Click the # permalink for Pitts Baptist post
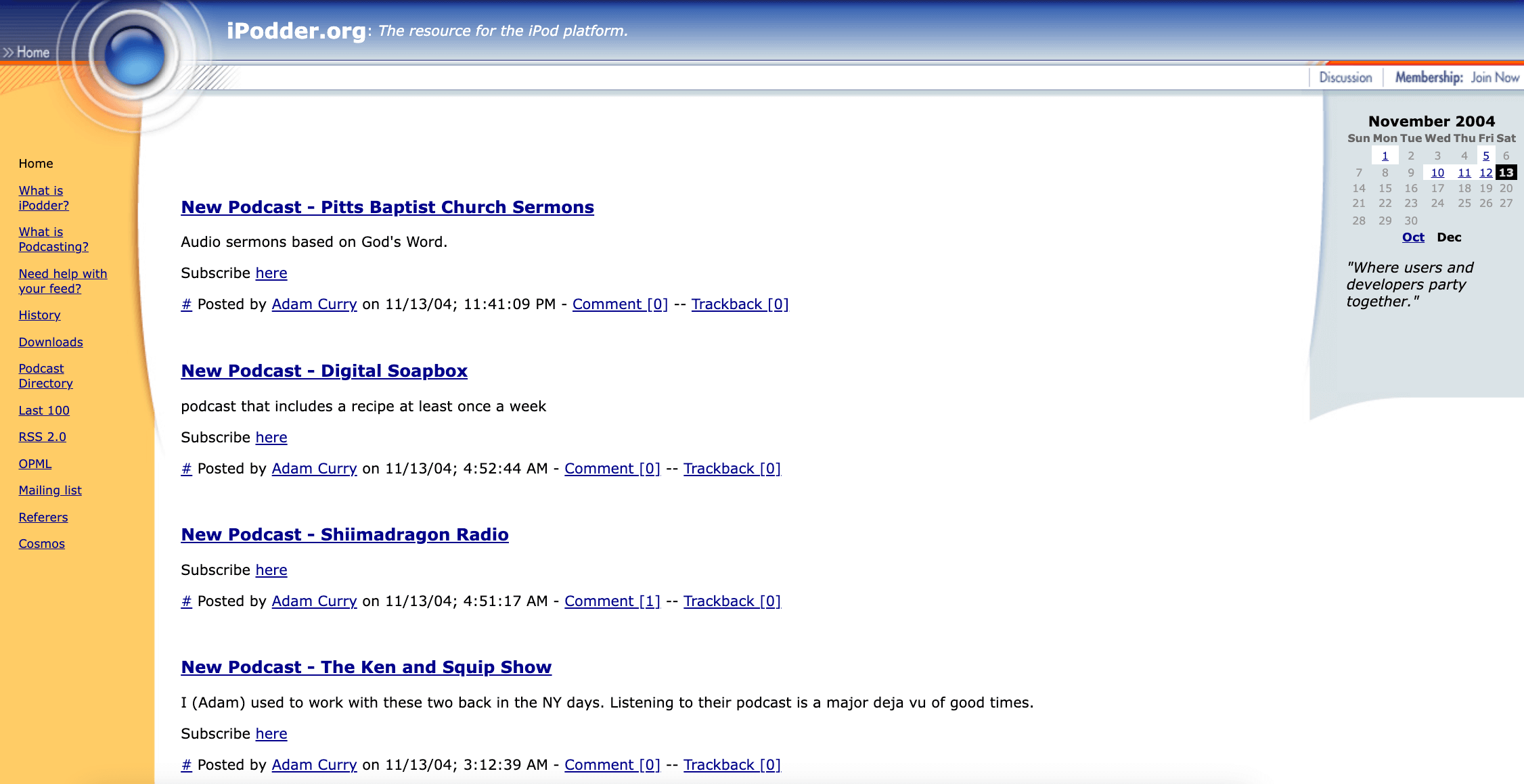The height and width of the screenshot is (784, 1524). (x=186, y=304)
